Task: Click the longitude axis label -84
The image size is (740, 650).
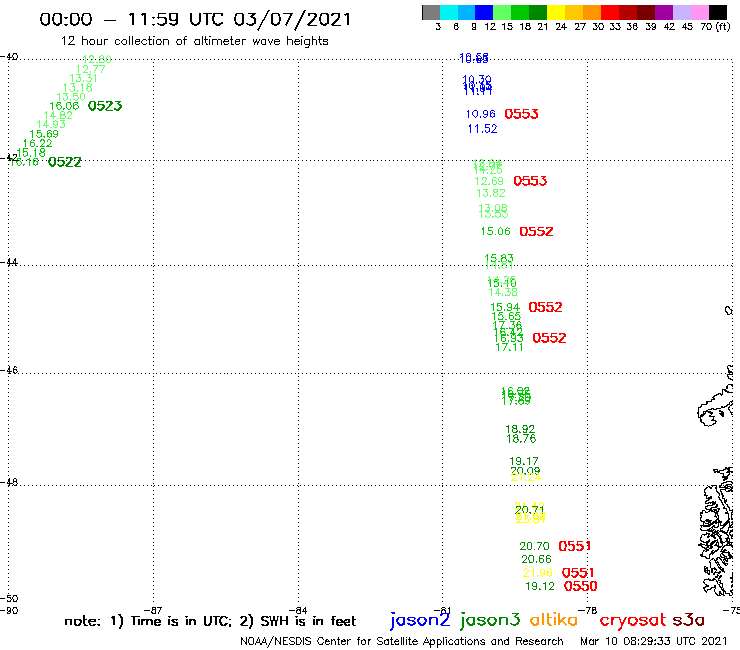Action: pos(298,610)
